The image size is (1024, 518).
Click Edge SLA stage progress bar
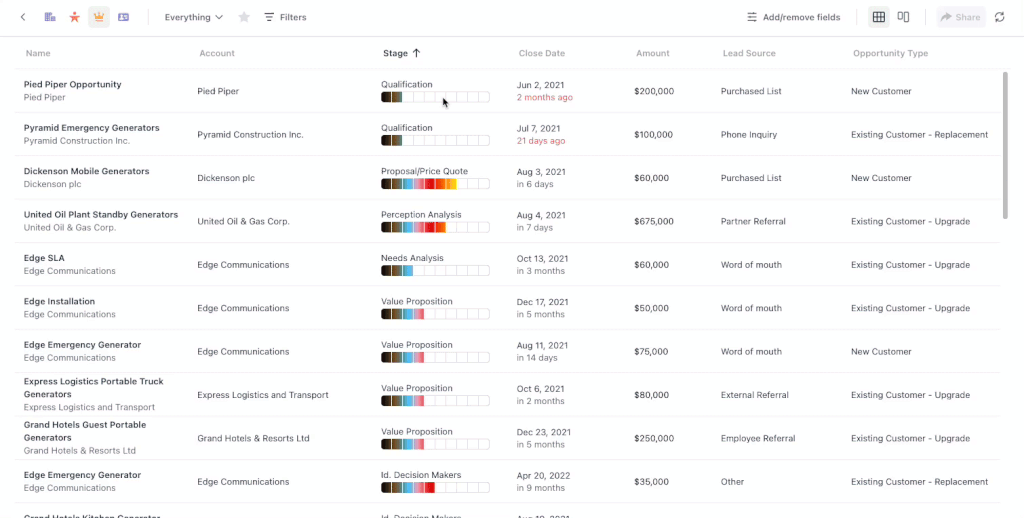coord(435,270)
